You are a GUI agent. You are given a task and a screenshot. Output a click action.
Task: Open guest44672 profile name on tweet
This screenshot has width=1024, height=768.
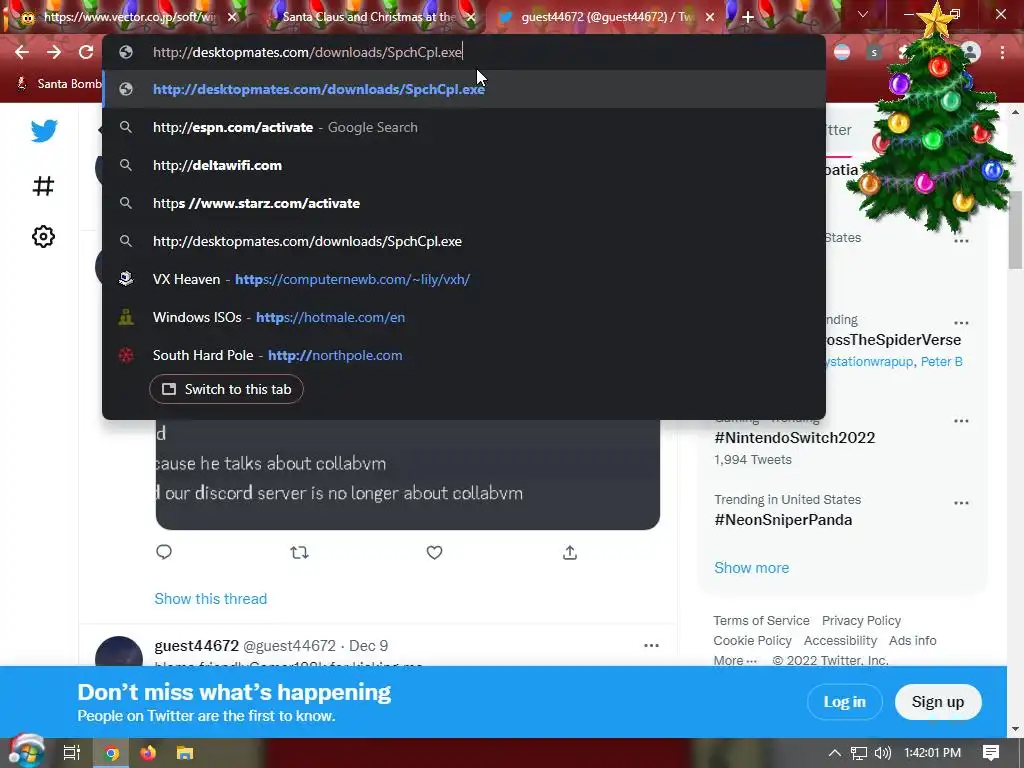(x=197, y=646)
